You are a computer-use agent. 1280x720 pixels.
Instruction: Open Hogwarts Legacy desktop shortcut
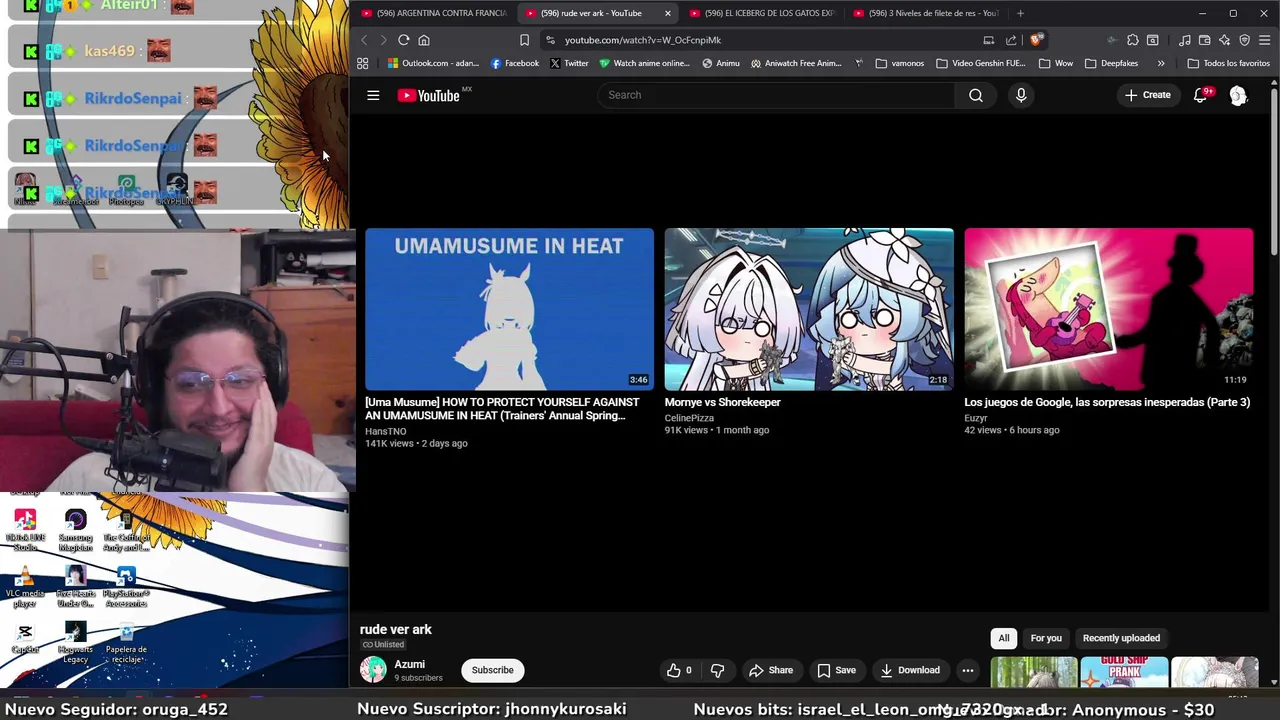coord(76,643)
